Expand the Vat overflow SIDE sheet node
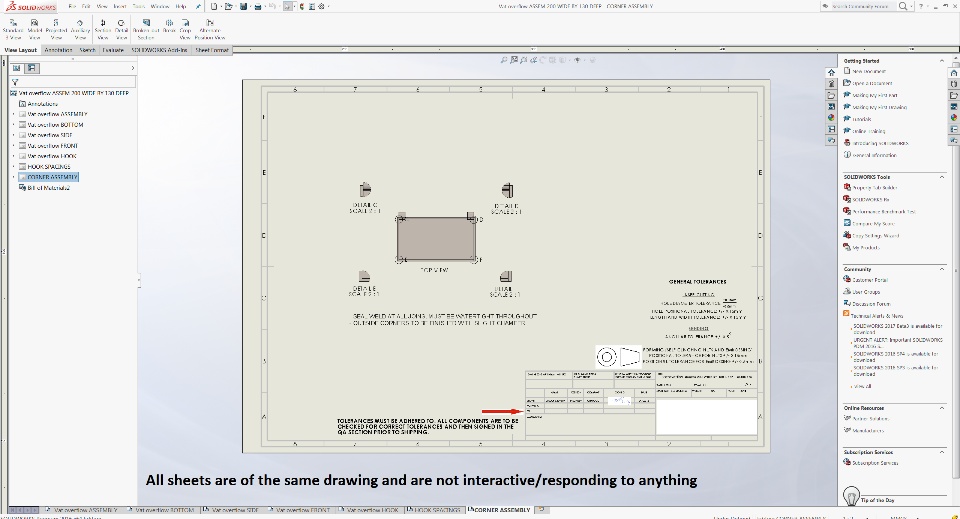The height and width of the screenshot is (519, 960). (13, 135)
